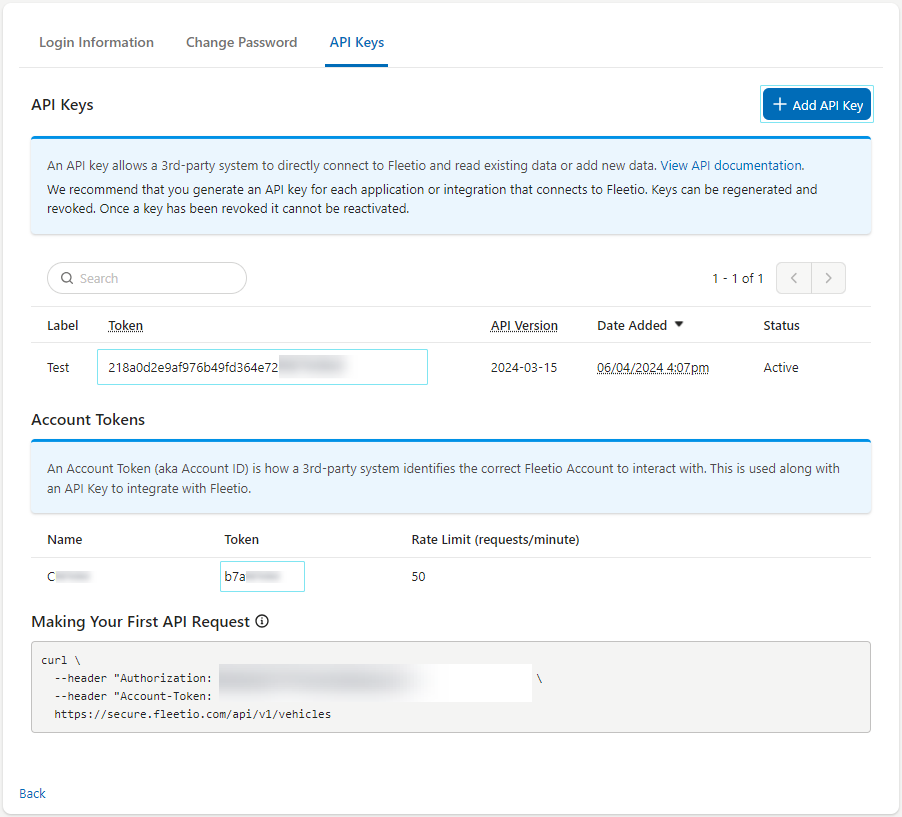Click the magnifier icon in the search box
902x817 pixels.
(67, 279)
